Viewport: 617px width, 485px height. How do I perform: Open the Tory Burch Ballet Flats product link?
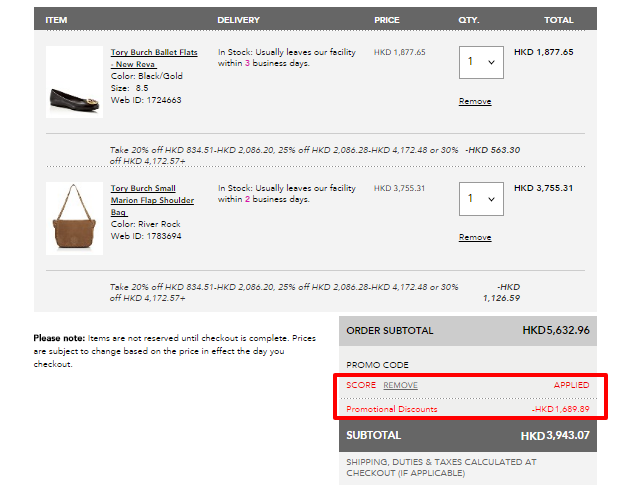click(x=154, y=58)
